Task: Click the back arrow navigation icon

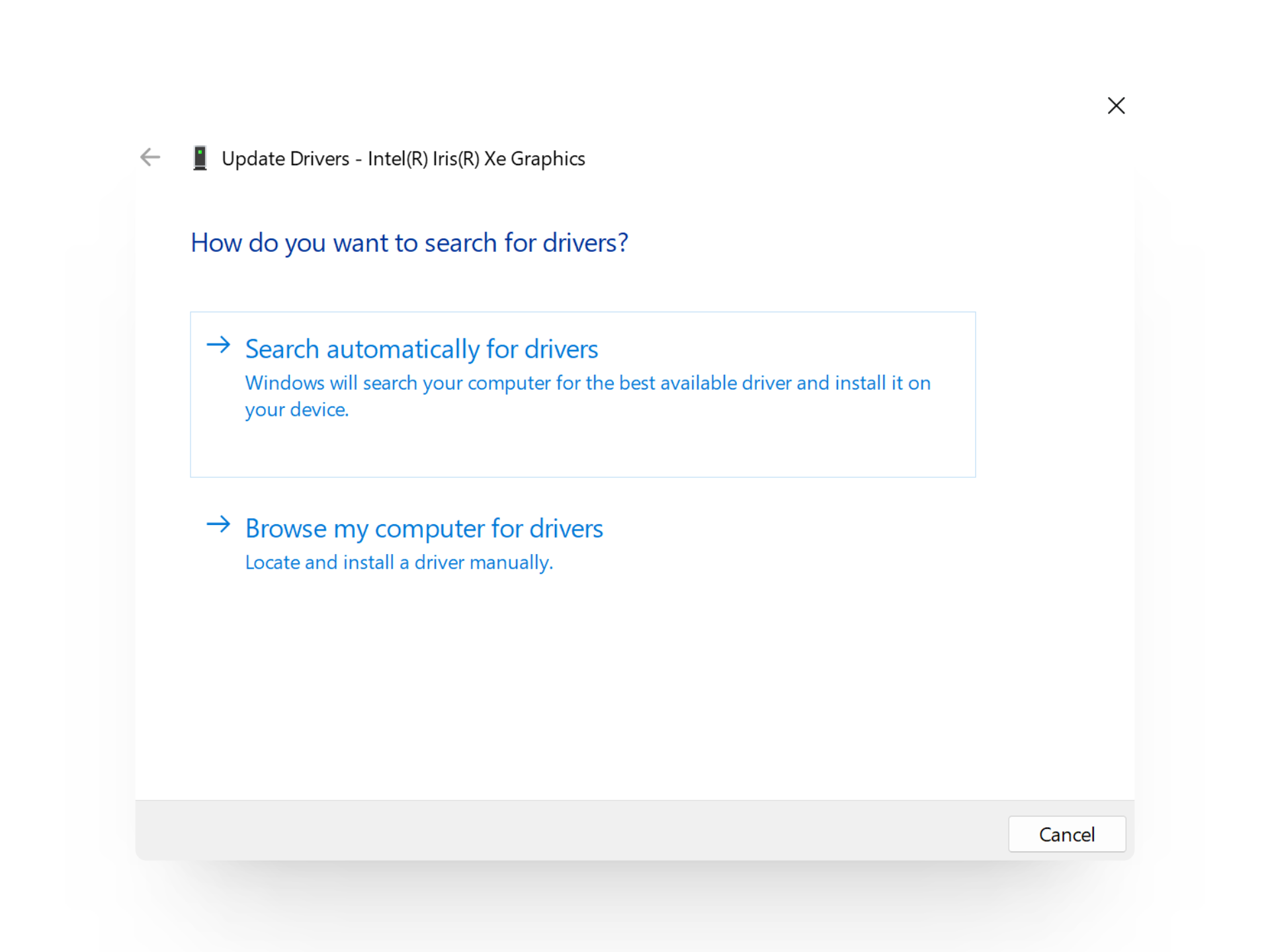Action: pos(149,157)
